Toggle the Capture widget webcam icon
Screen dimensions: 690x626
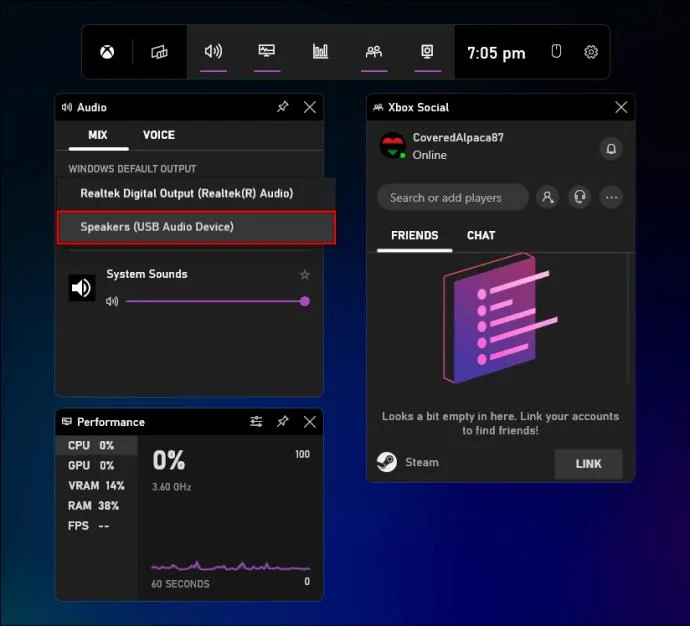coord(427,51)
